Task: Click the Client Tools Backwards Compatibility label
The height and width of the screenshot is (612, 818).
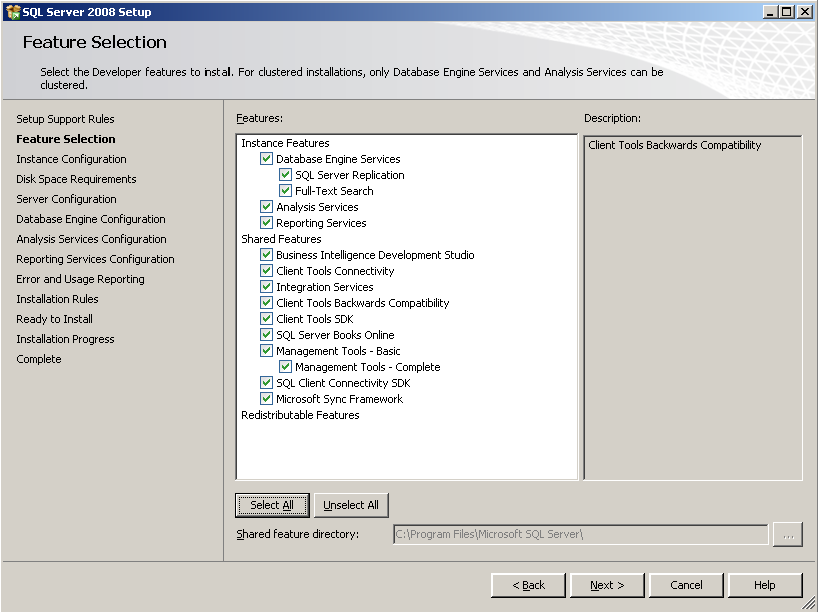Action: [363, 303]
